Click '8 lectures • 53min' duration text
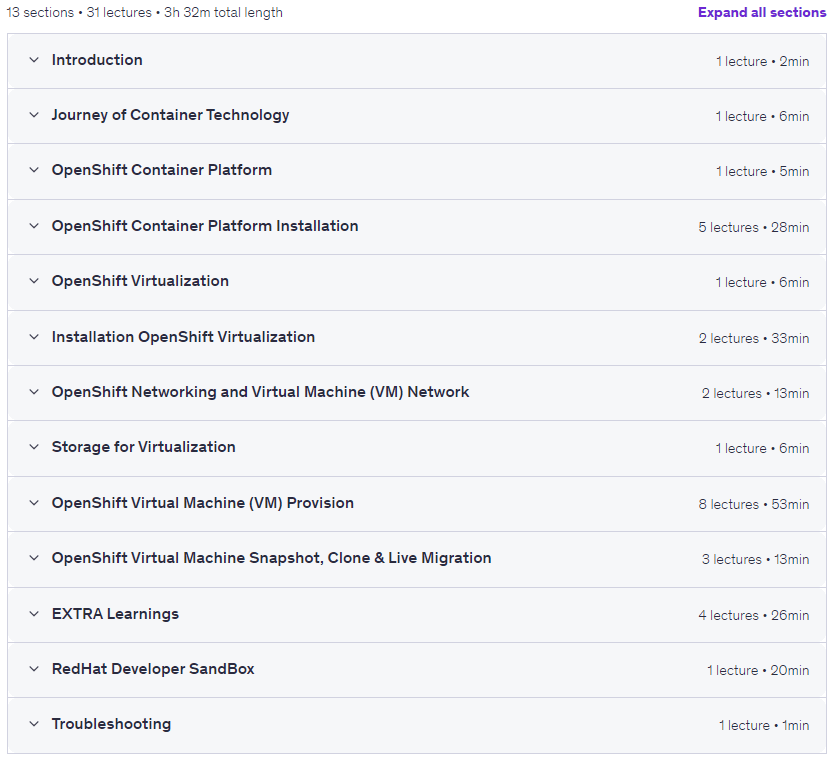This screenshot has height=764, width=833. point(754,504)
